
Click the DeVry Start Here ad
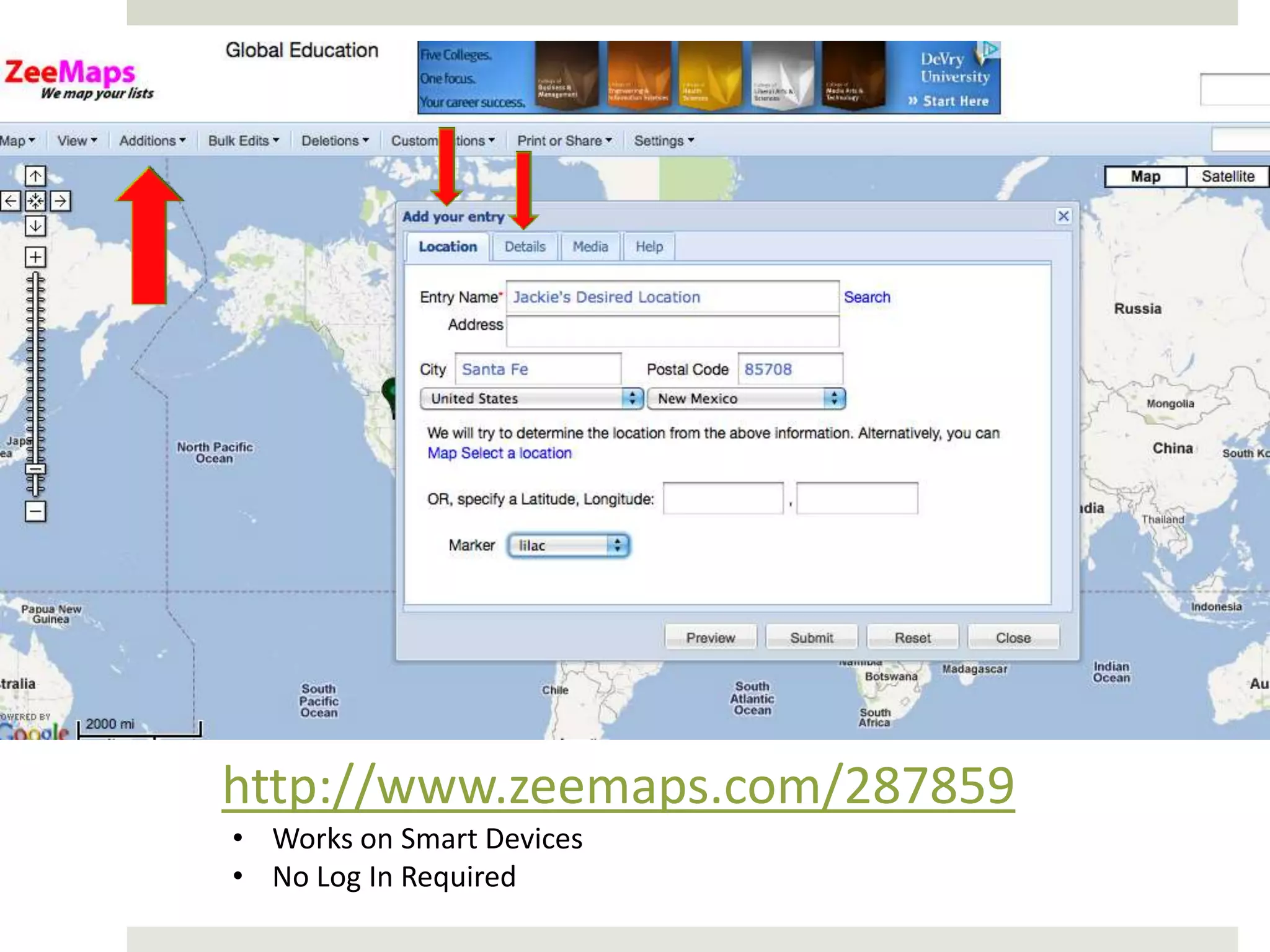pyautogui.click(x=709, y=77)
